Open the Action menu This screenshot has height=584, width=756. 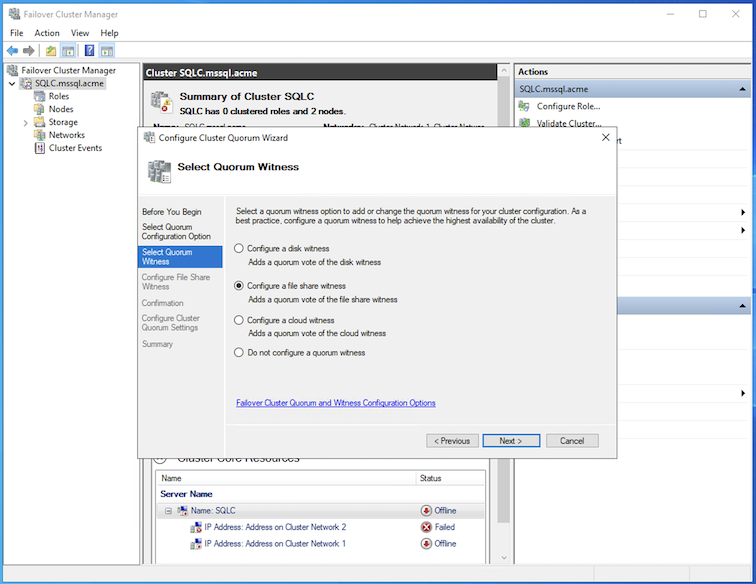[47, 33]
